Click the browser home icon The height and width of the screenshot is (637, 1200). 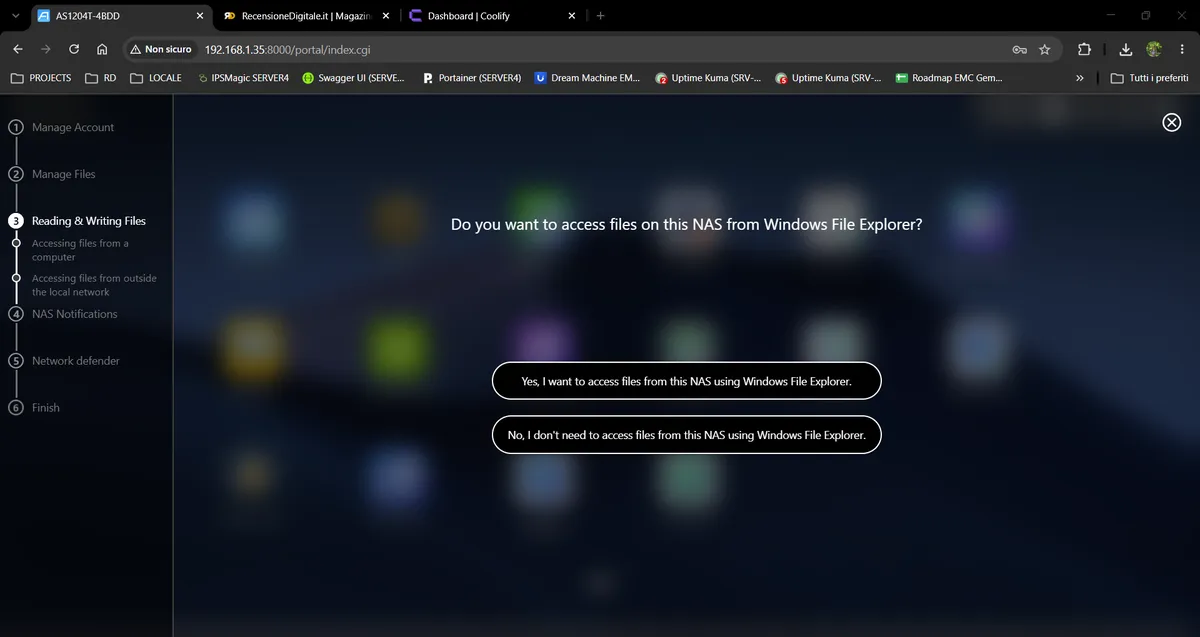pyautogui.click(x=102, y=49)
